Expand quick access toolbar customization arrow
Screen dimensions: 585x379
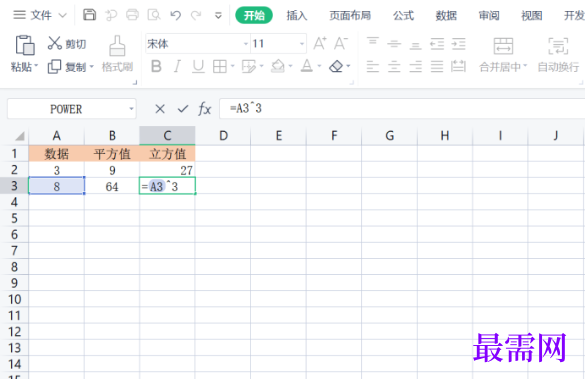click(218, 15)
